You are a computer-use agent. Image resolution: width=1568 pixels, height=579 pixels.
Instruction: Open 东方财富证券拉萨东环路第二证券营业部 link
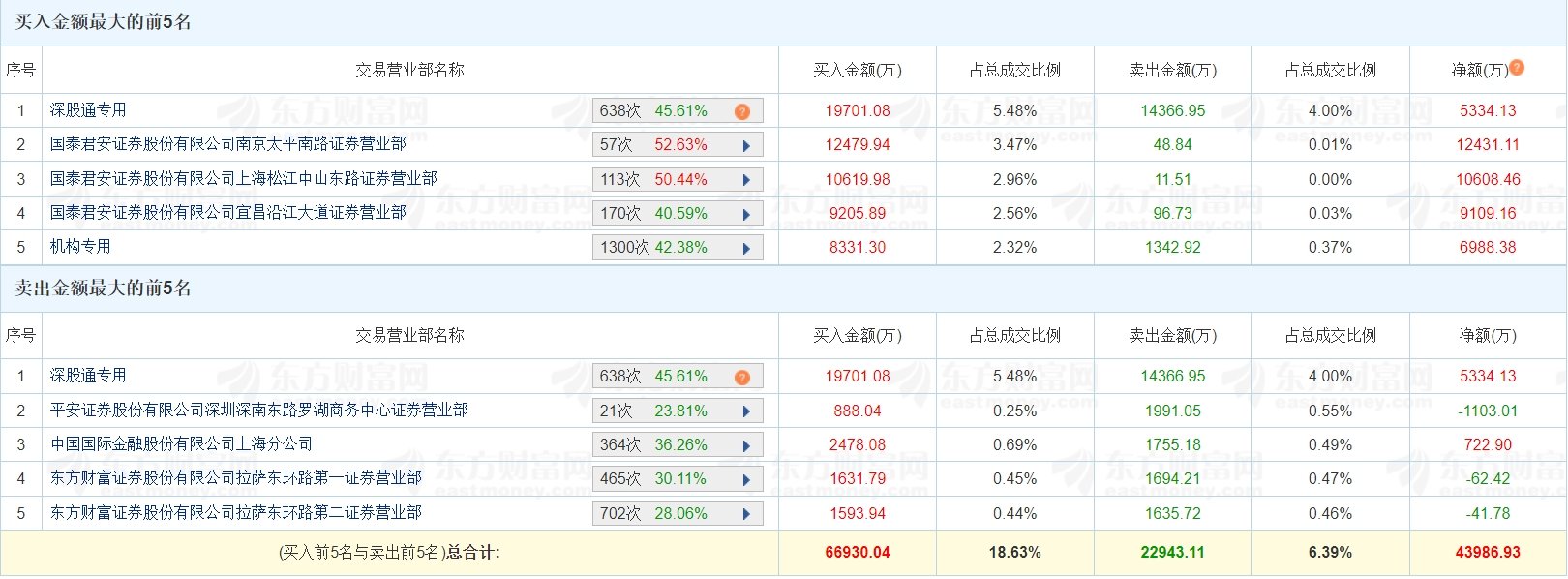pos(236,512)
